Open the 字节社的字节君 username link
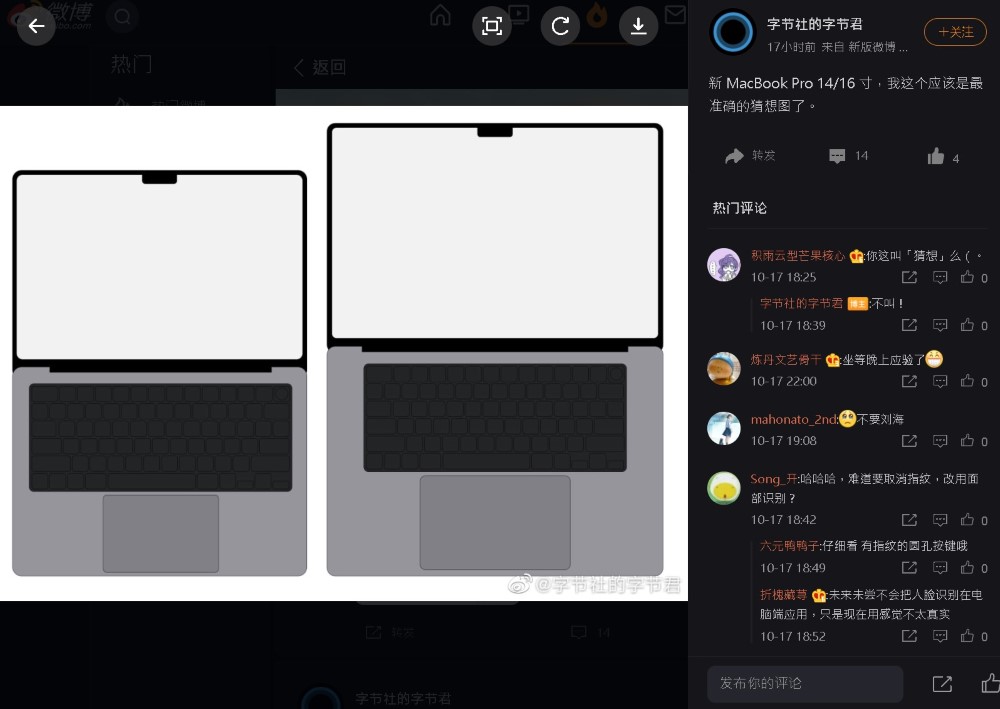Screen dimensions: 1000x709 814,24
